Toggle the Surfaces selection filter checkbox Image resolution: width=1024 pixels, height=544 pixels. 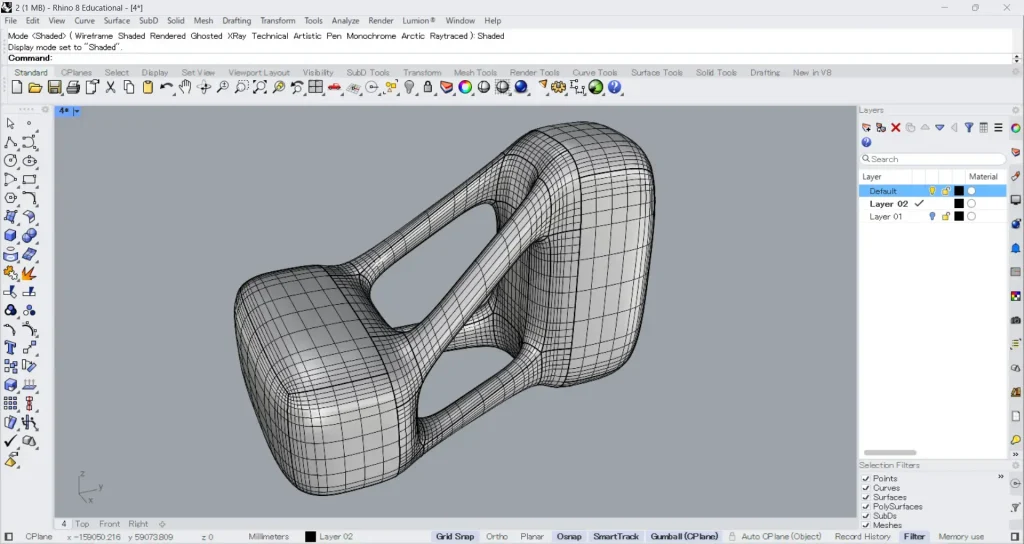click(x=866, y=497)
